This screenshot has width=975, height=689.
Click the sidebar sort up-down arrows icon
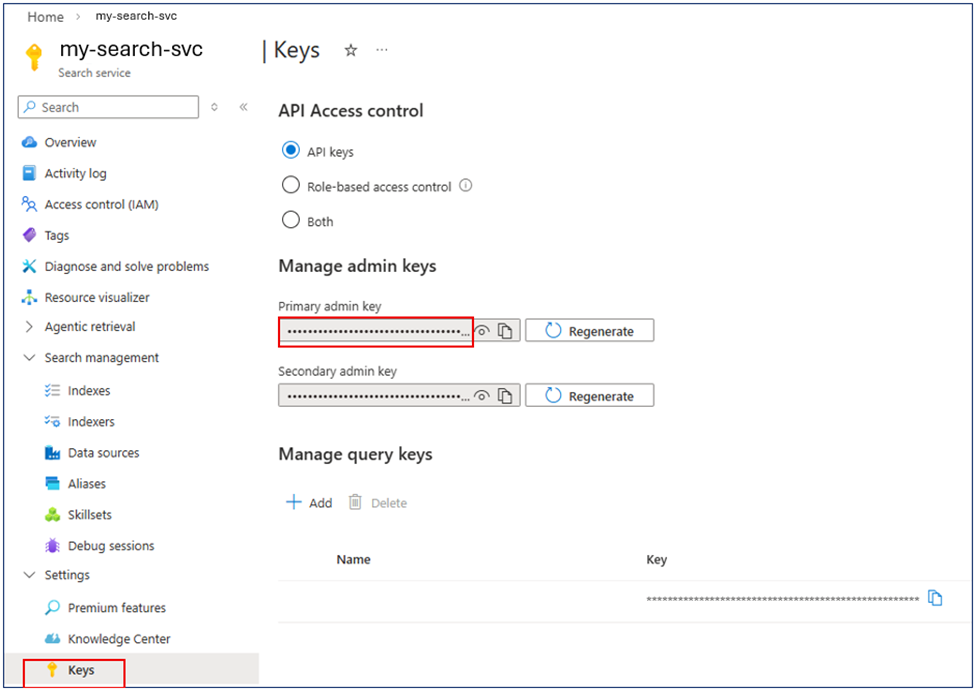click(214, 107)
